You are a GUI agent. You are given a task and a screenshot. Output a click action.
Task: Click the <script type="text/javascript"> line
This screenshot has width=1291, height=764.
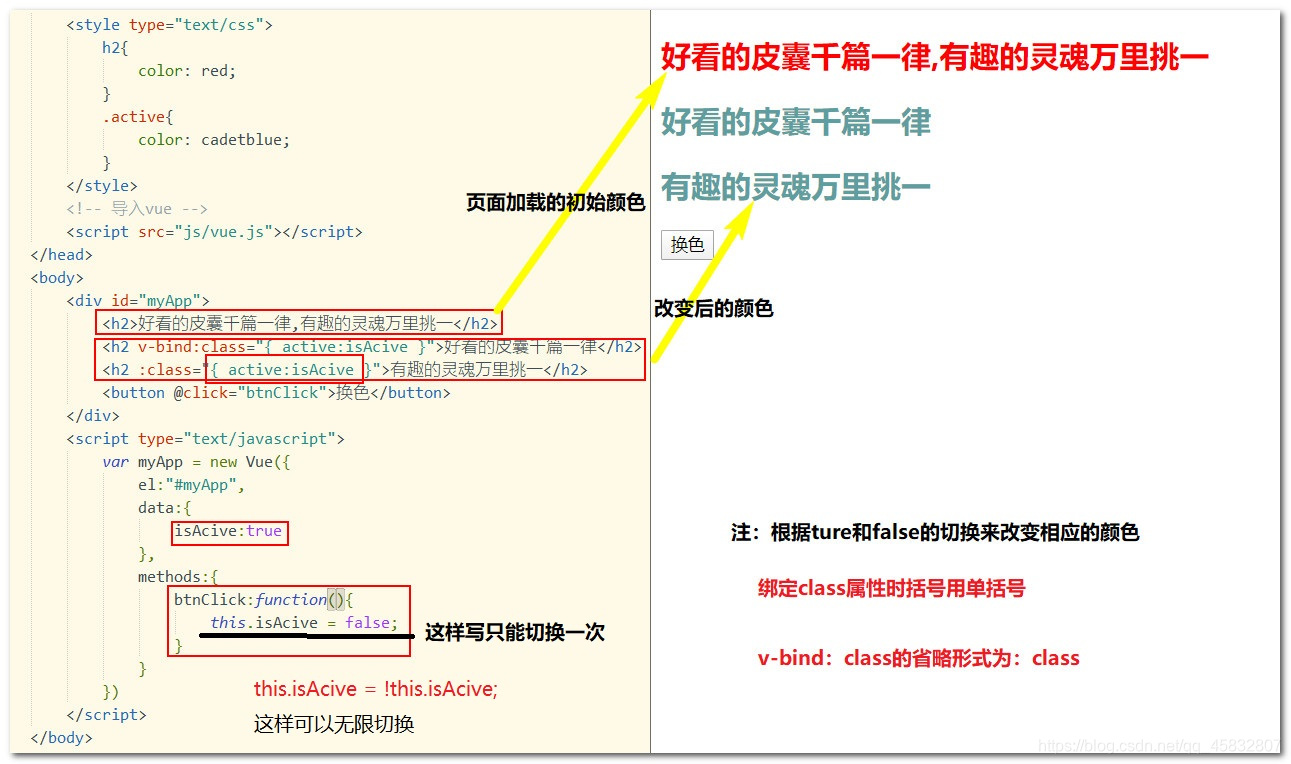coord(205,438)
